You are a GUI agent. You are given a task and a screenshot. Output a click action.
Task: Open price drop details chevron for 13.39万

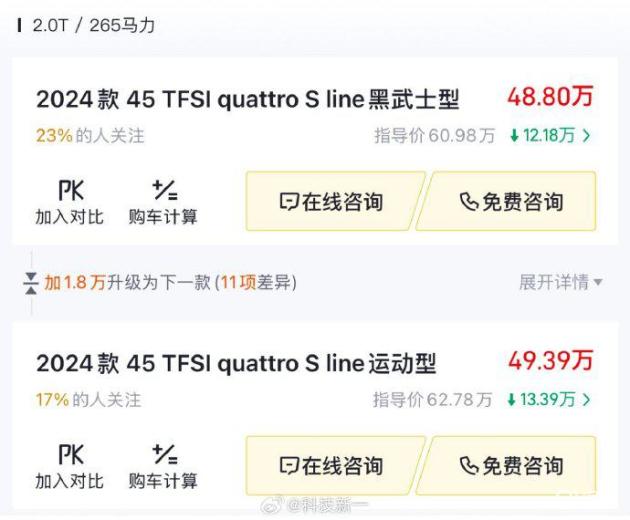(586, 400)
